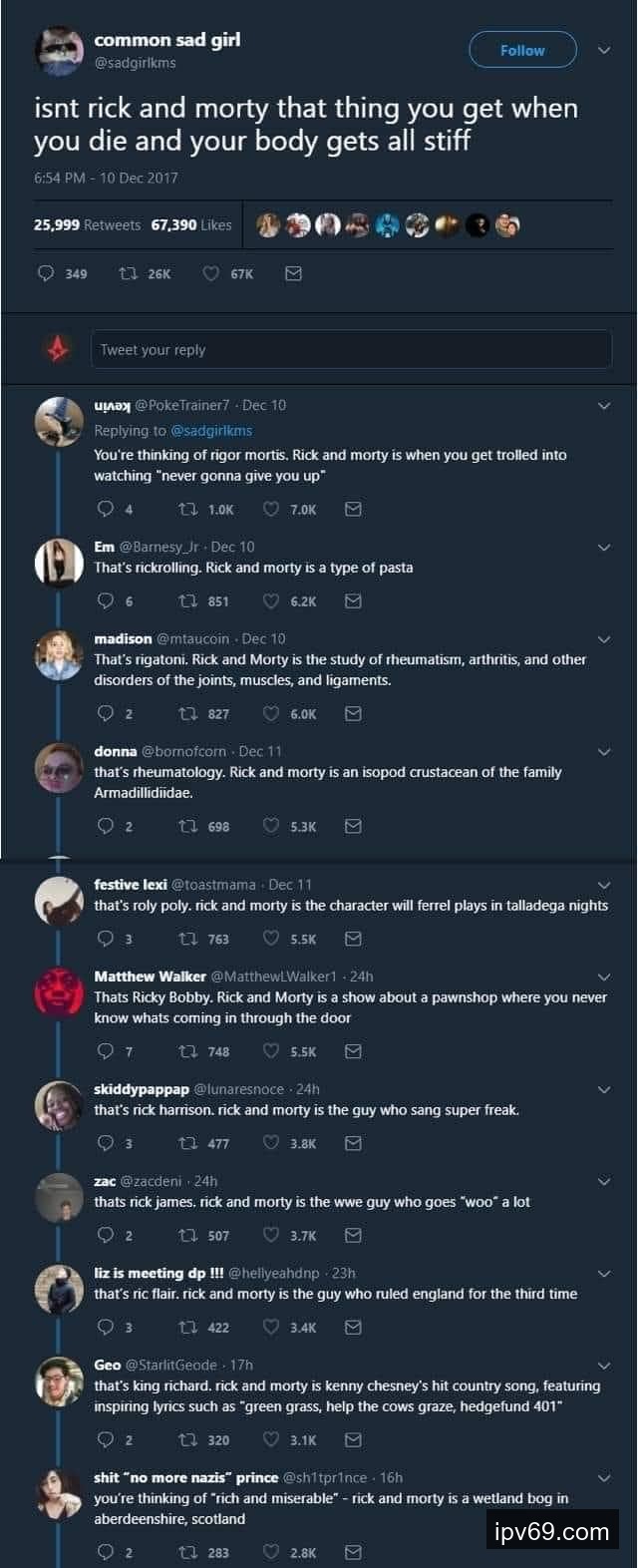Send main tweet via direct message envelope

pyautogui.click(x=293, y=273)
